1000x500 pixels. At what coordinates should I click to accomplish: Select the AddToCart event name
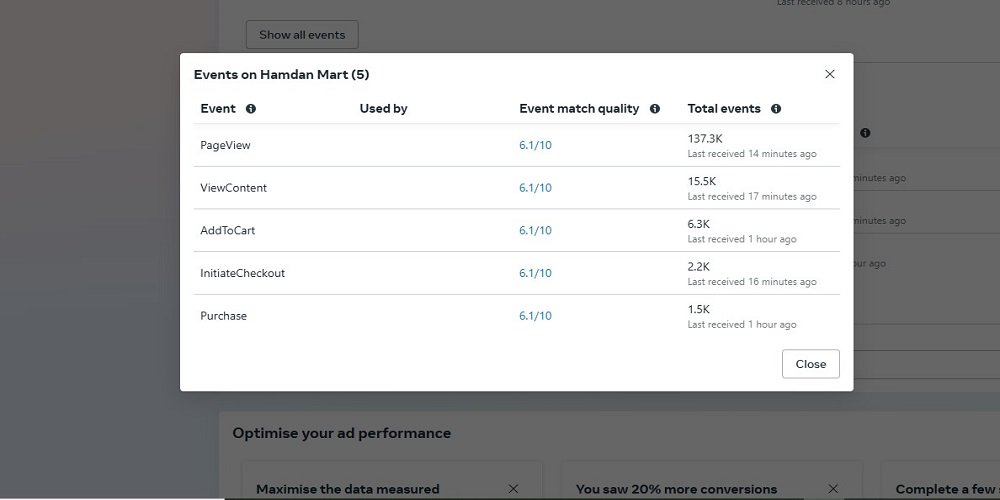coord(227,231)
